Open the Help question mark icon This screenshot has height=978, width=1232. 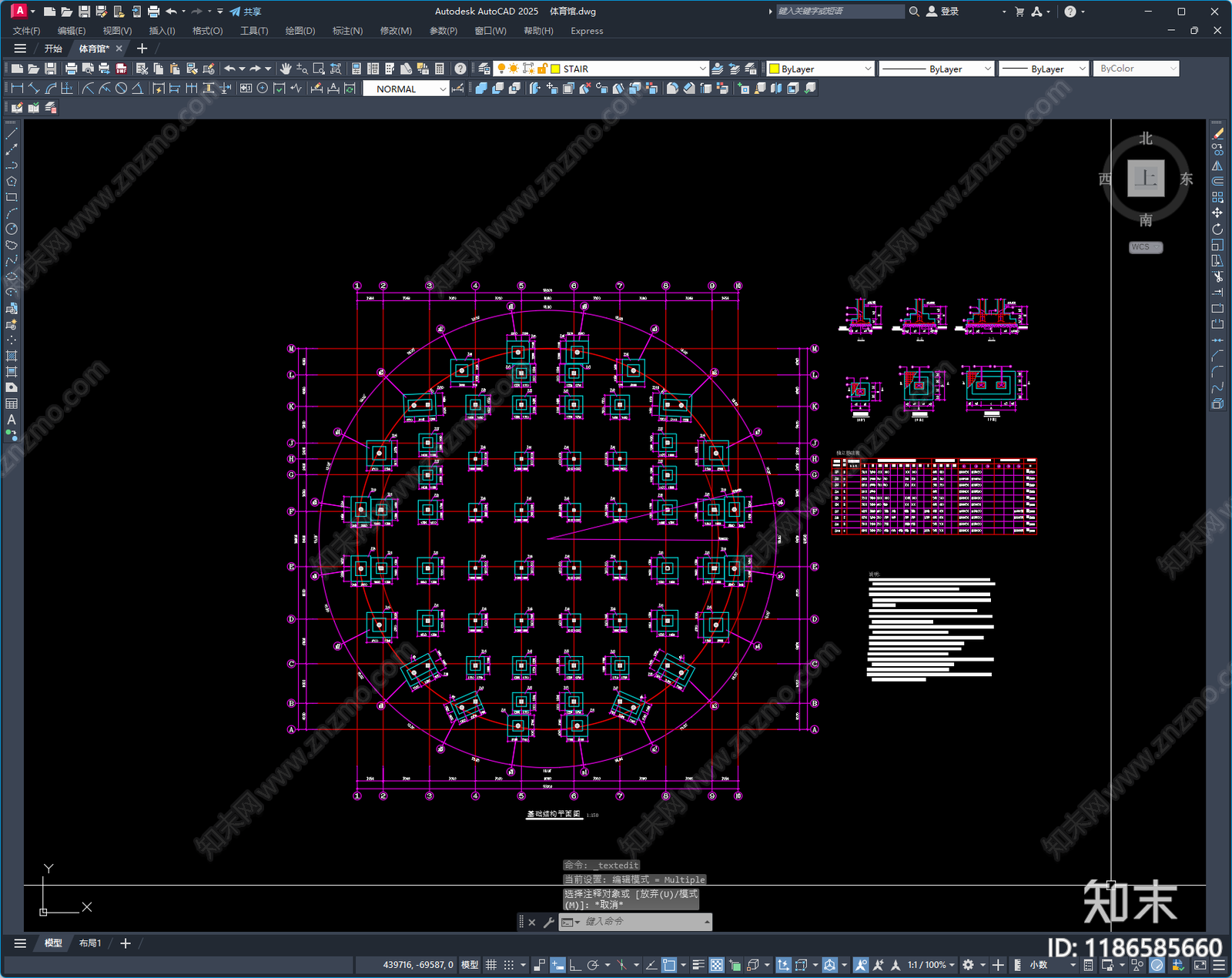[460, 69]
